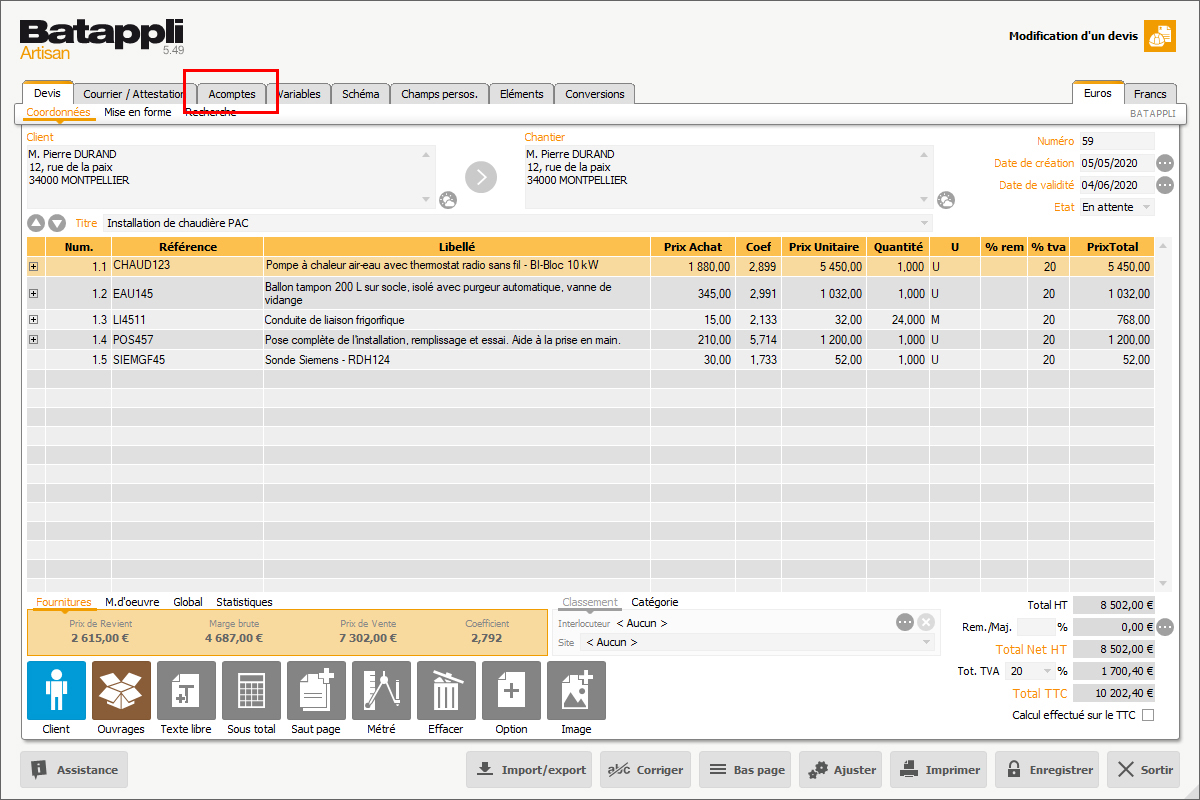This screenshot has width=1200, height=800.
Task: Add an Option line
Action: tap(511, 690)
